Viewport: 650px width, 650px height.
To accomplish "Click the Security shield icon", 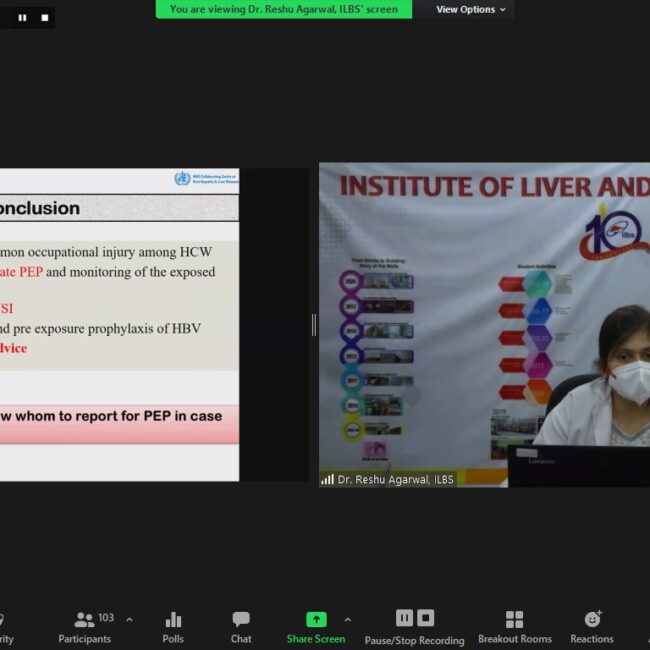I will pyautogui.click(x=3, y=620).
